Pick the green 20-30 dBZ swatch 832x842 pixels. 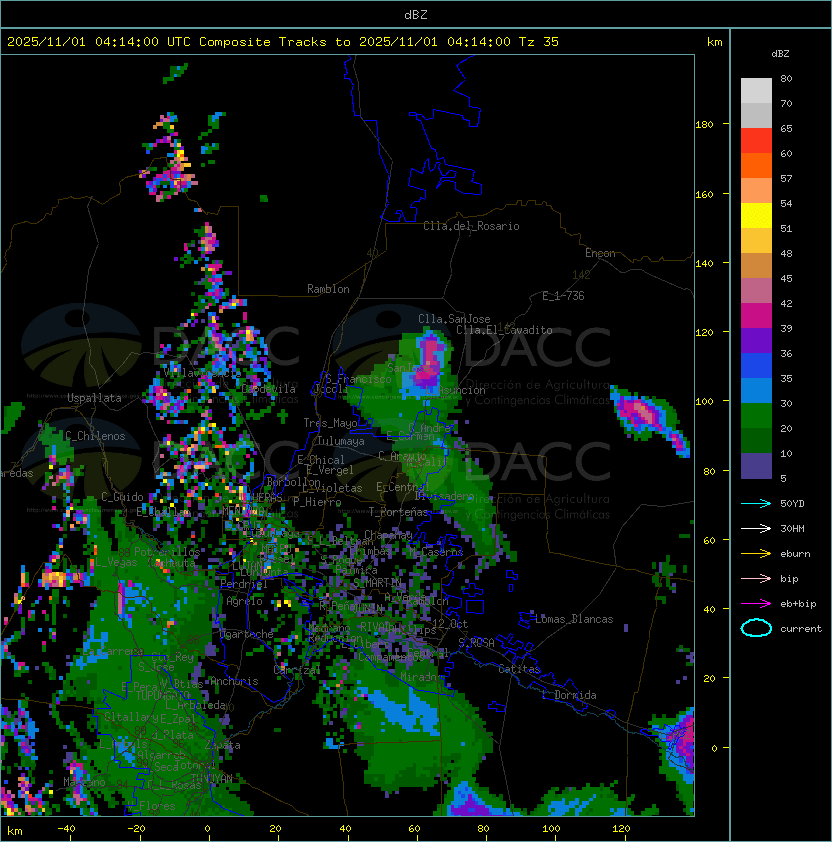(756, 416)
